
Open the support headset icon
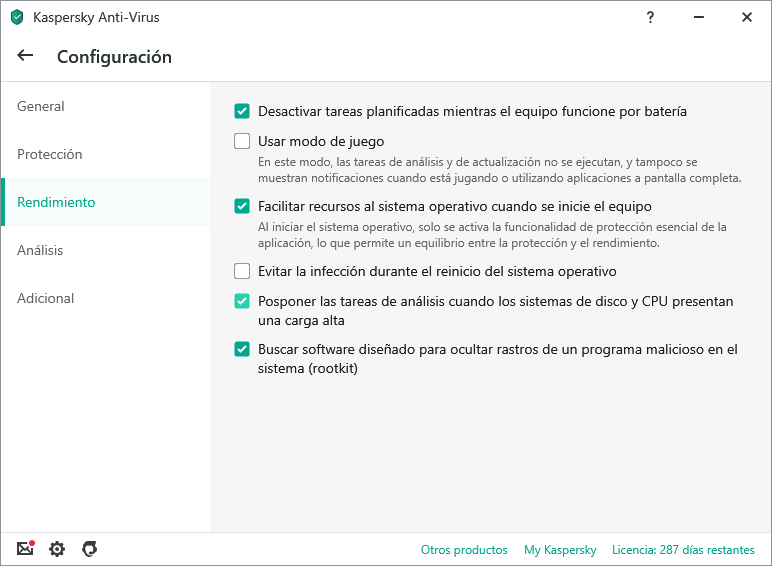click(x=89, y=549)
